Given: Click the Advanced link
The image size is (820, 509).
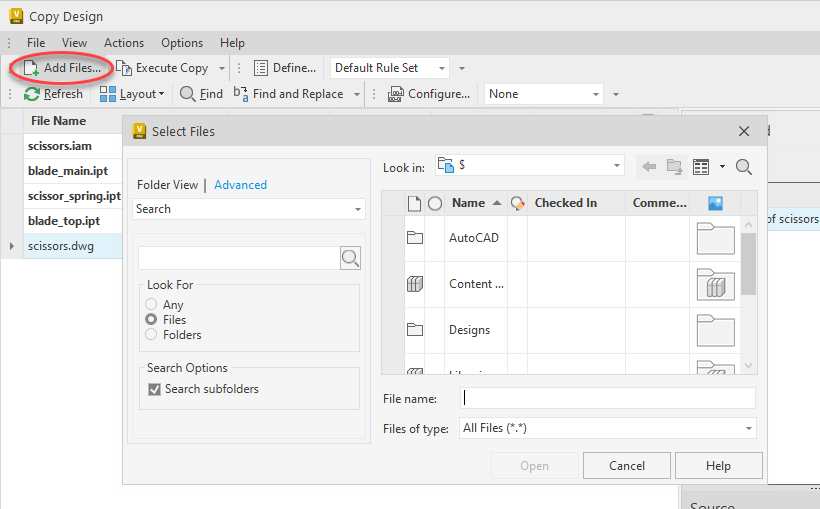Looking at the screenshot, I should [240, 185].
